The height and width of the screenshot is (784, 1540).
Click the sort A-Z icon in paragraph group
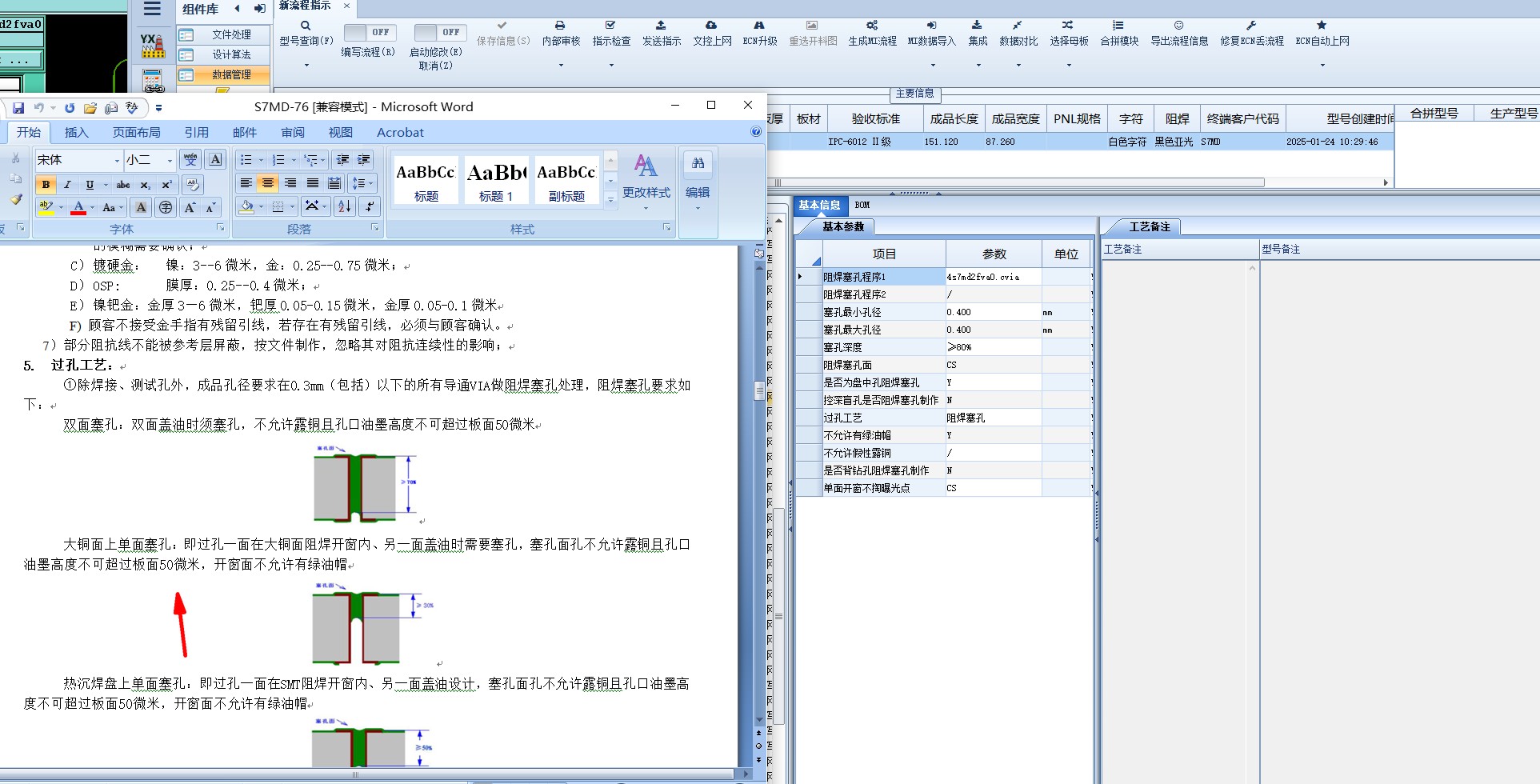[345, 206]
